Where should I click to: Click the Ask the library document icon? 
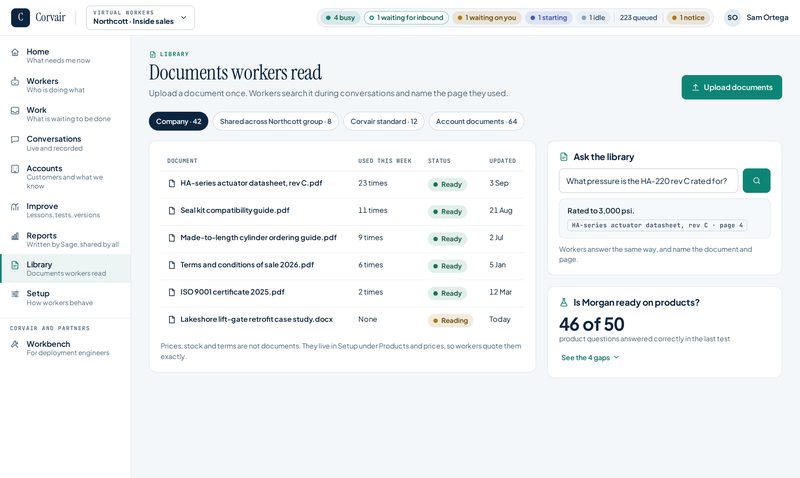tap(564, 157)
